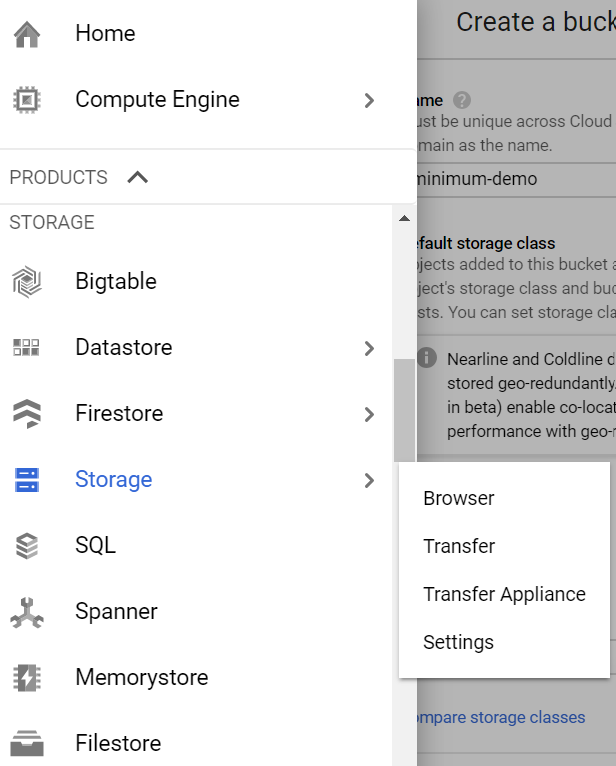The image size is (616, 766).
Task: Expand the Compute Engine submenu arrow
Action: tap(369, 101)
